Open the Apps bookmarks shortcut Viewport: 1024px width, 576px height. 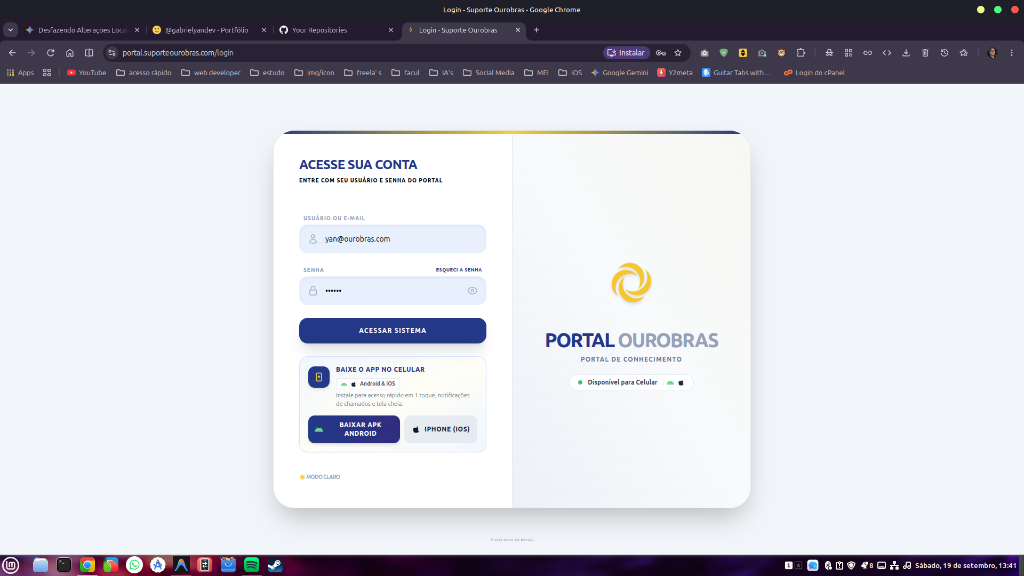point(20,72)
